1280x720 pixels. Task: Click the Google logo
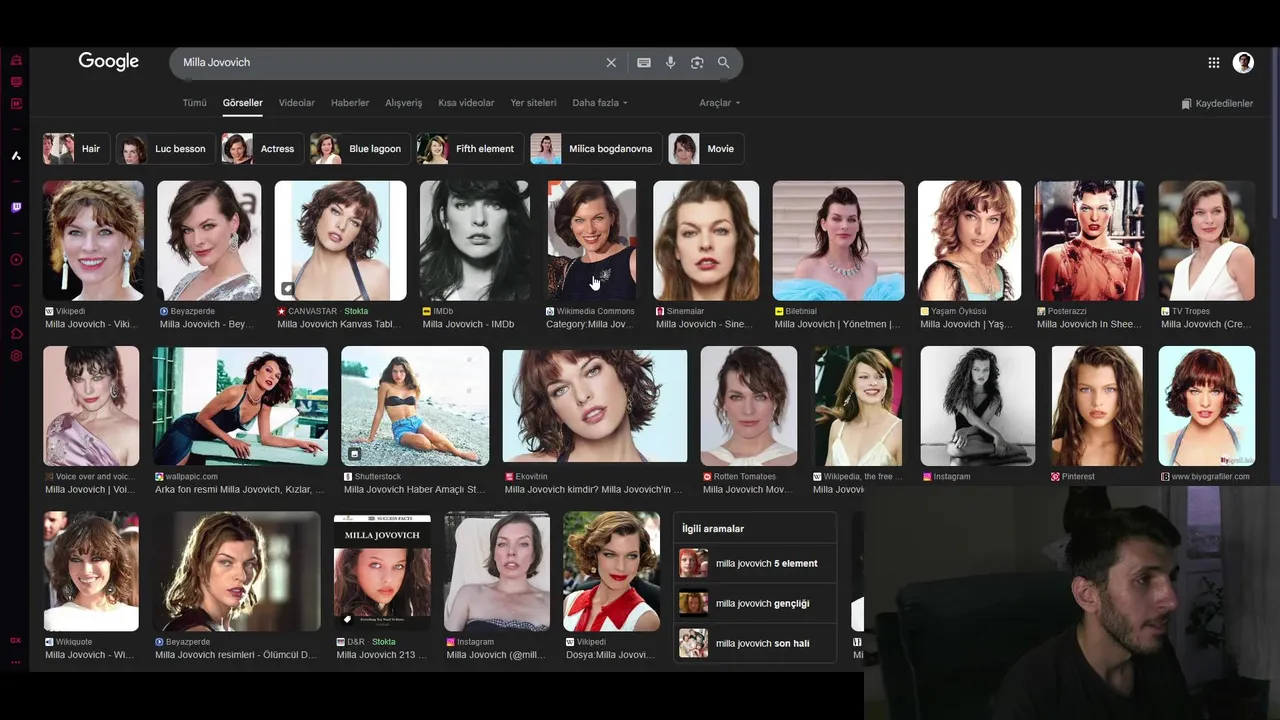point(108,62)
